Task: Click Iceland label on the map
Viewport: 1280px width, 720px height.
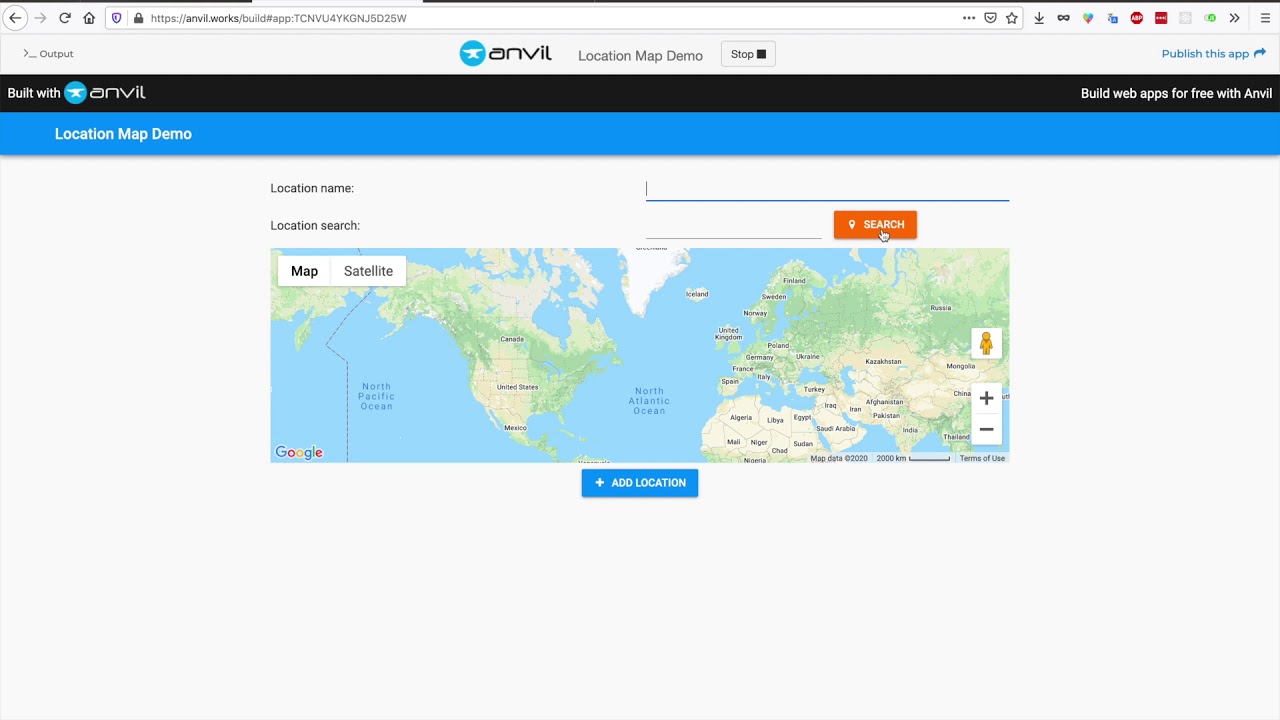Action: [x=697, y=294]
